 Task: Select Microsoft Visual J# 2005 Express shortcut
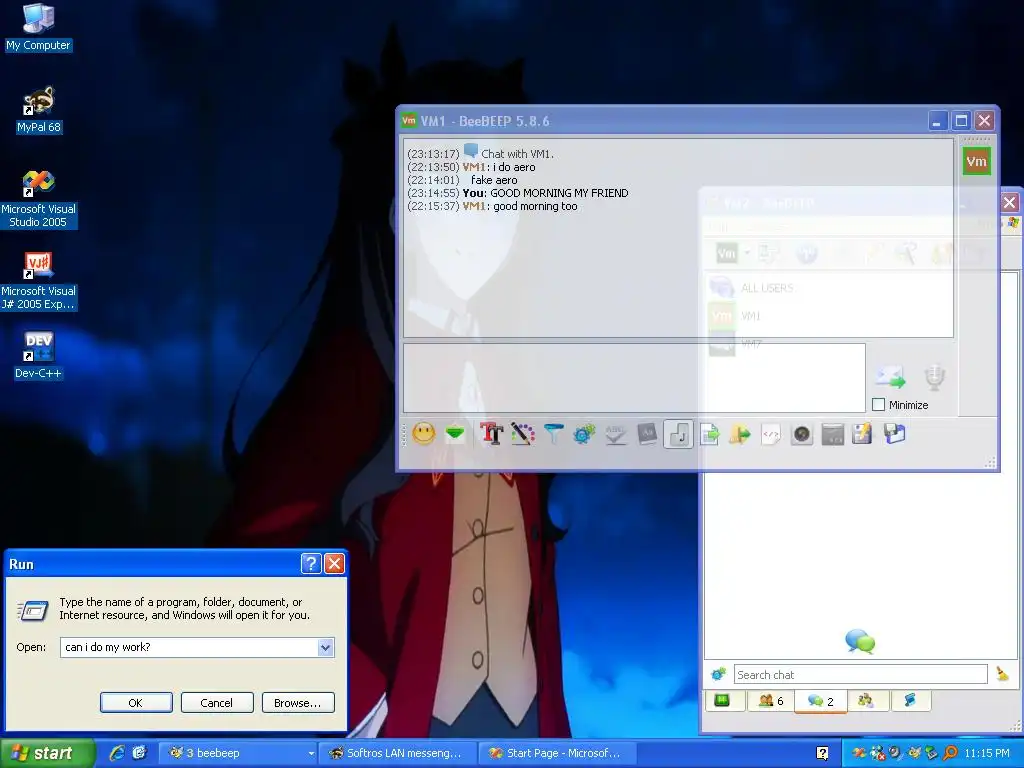point(38,281)
